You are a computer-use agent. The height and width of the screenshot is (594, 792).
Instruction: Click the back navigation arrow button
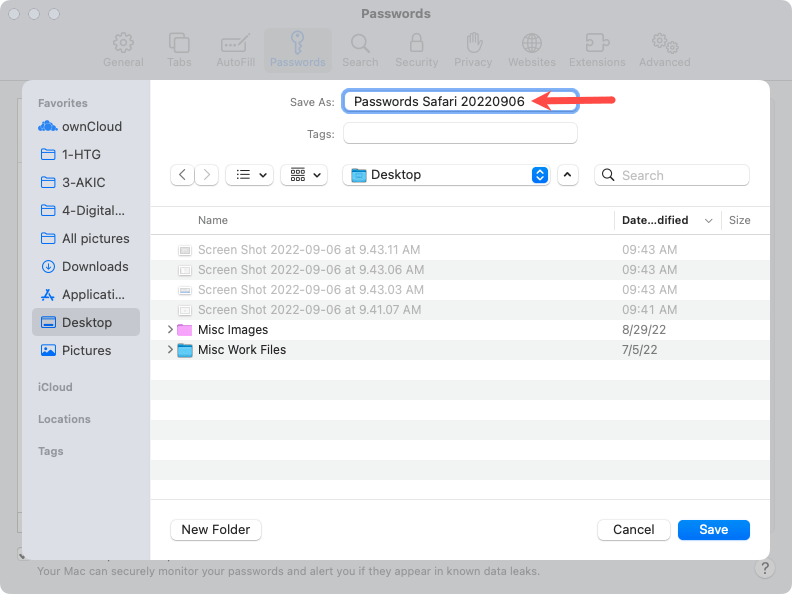point(182,175)
